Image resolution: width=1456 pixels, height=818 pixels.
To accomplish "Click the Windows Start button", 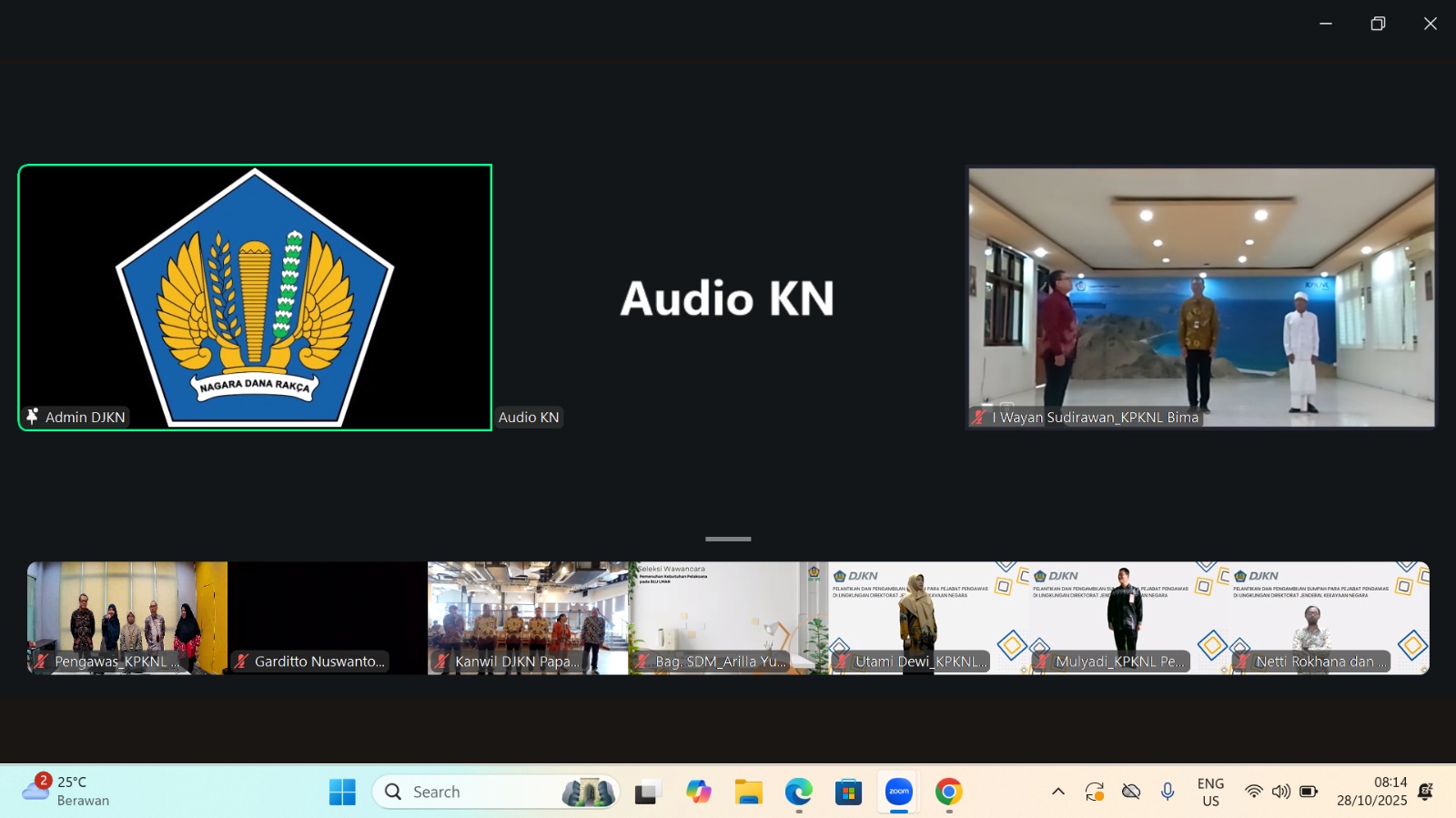I will pyautogui.click(x=342, y=792).
